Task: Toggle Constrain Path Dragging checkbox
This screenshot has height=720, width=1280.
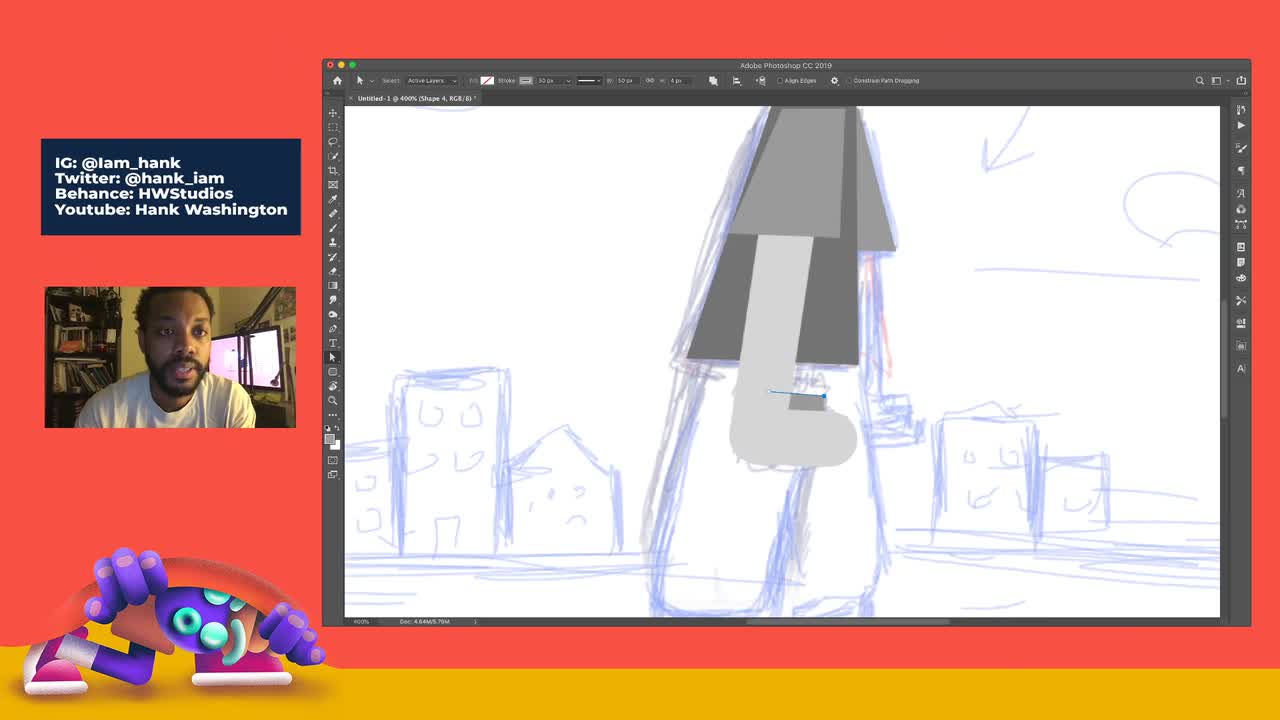Action: pos(849,80)
